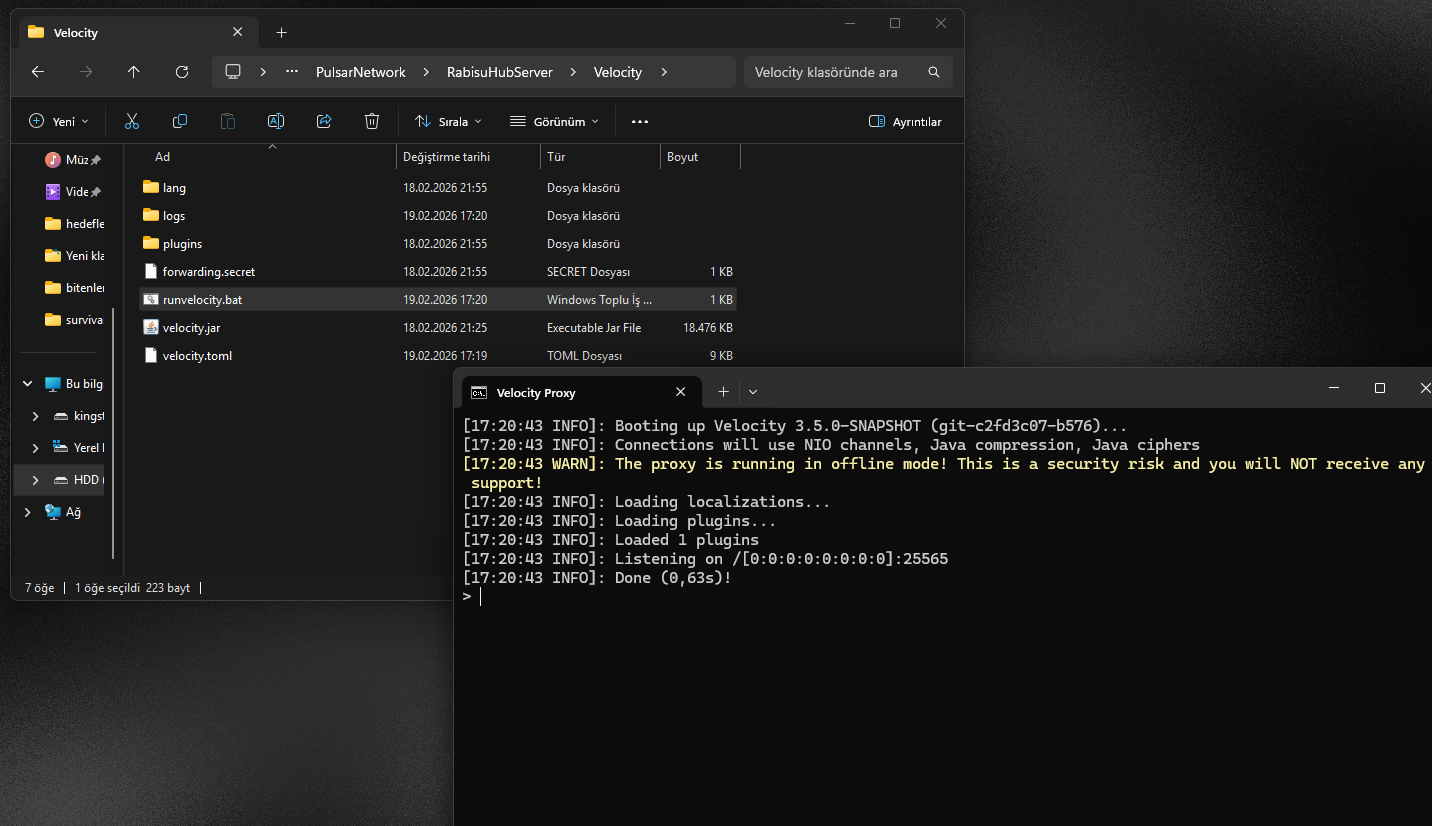Click the Rename icon in toolbar

(x=276, y=121)
